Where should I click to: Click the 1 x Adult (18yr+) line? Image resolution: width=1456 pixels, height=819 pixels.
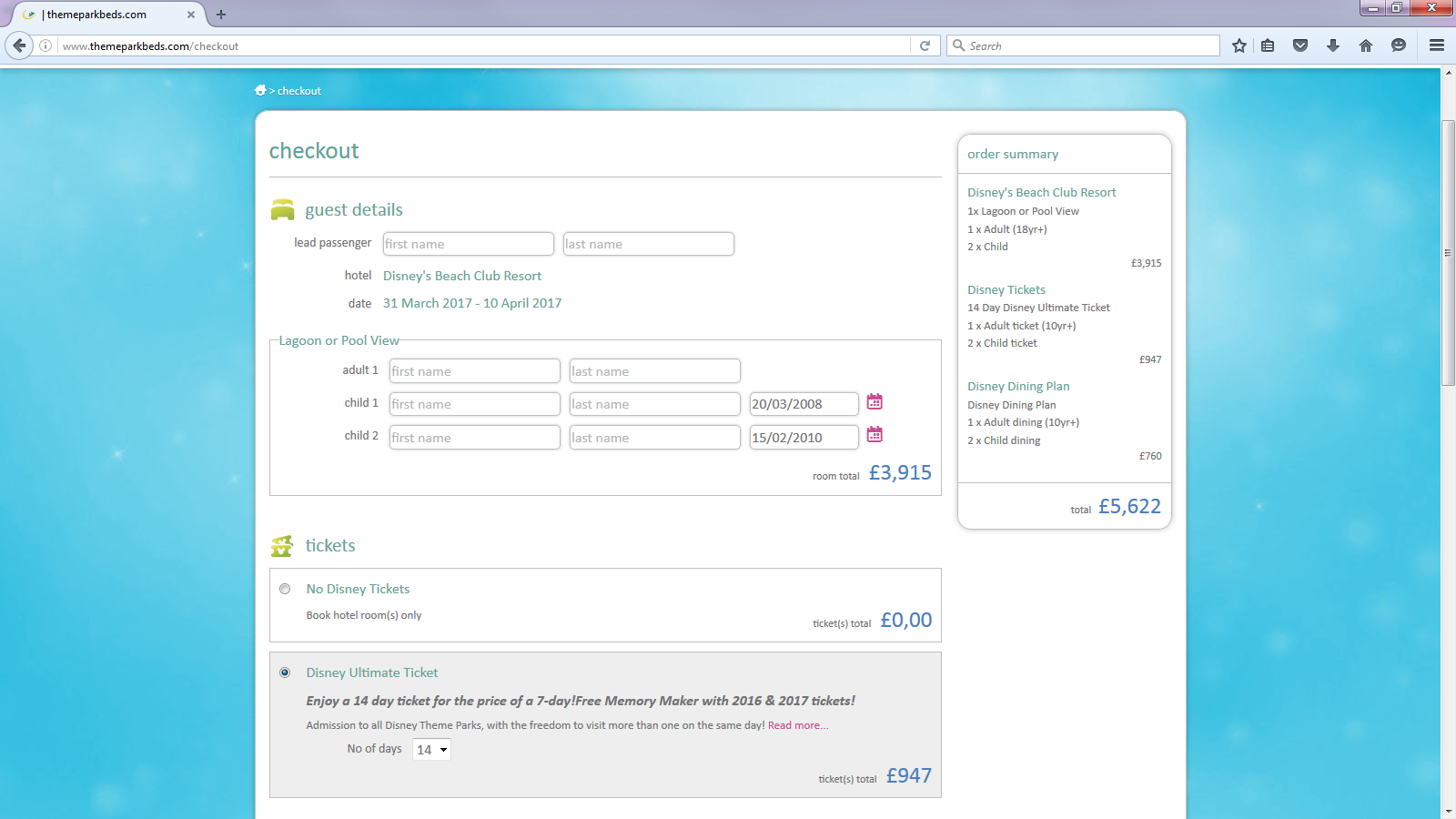coord(1007,229)
